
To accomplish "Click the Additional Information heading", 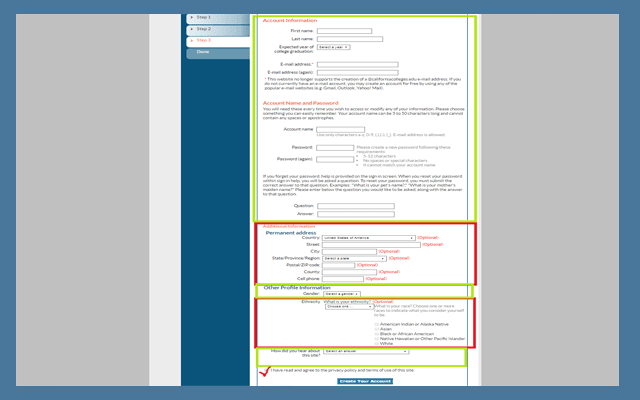I will 289,226.
